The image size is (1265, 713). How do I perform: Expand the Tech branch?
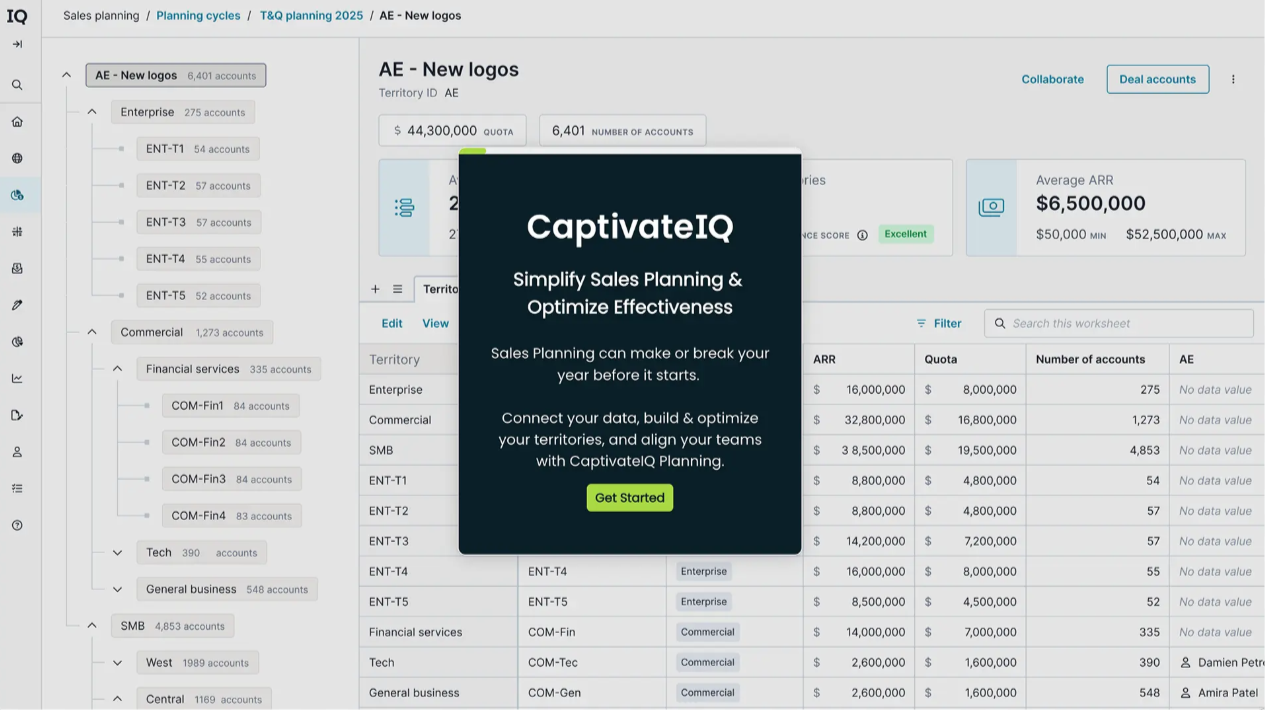click(x=117, y=552)
